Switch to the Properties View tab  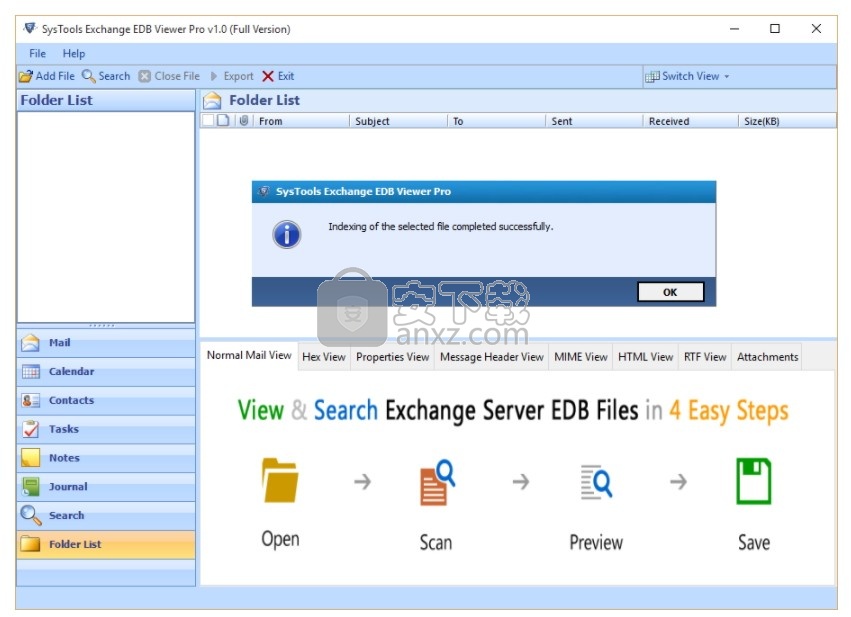coord(392,357)
